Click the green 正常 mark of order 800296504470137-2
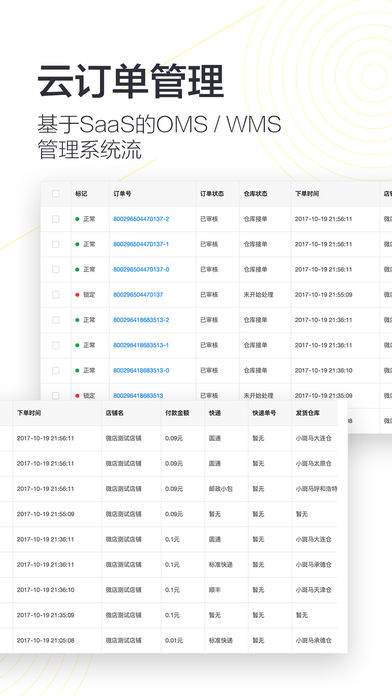The image size is (392, 696). pos(85,219)
